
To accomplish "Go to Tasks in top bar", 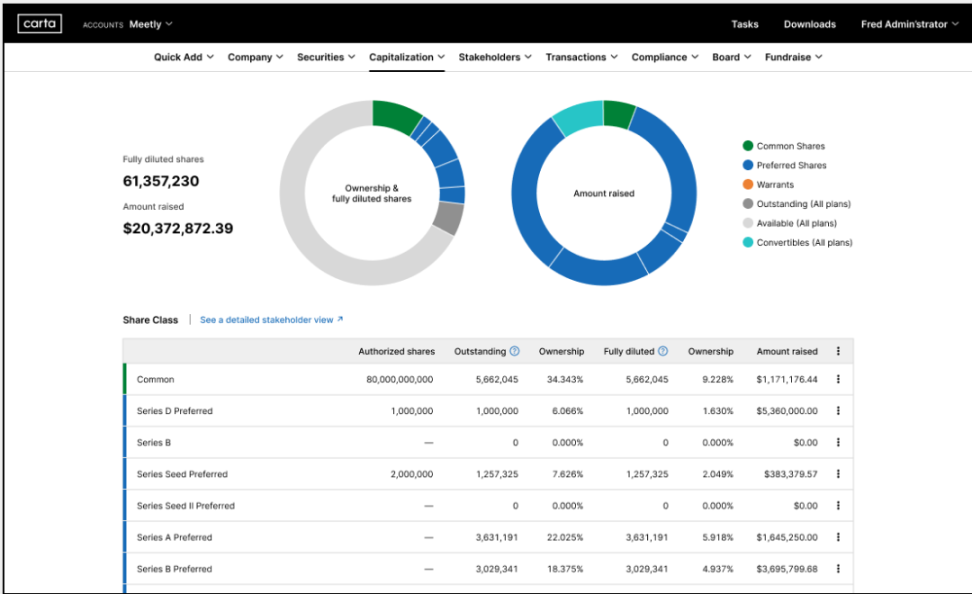I will (x=744, y=24).
